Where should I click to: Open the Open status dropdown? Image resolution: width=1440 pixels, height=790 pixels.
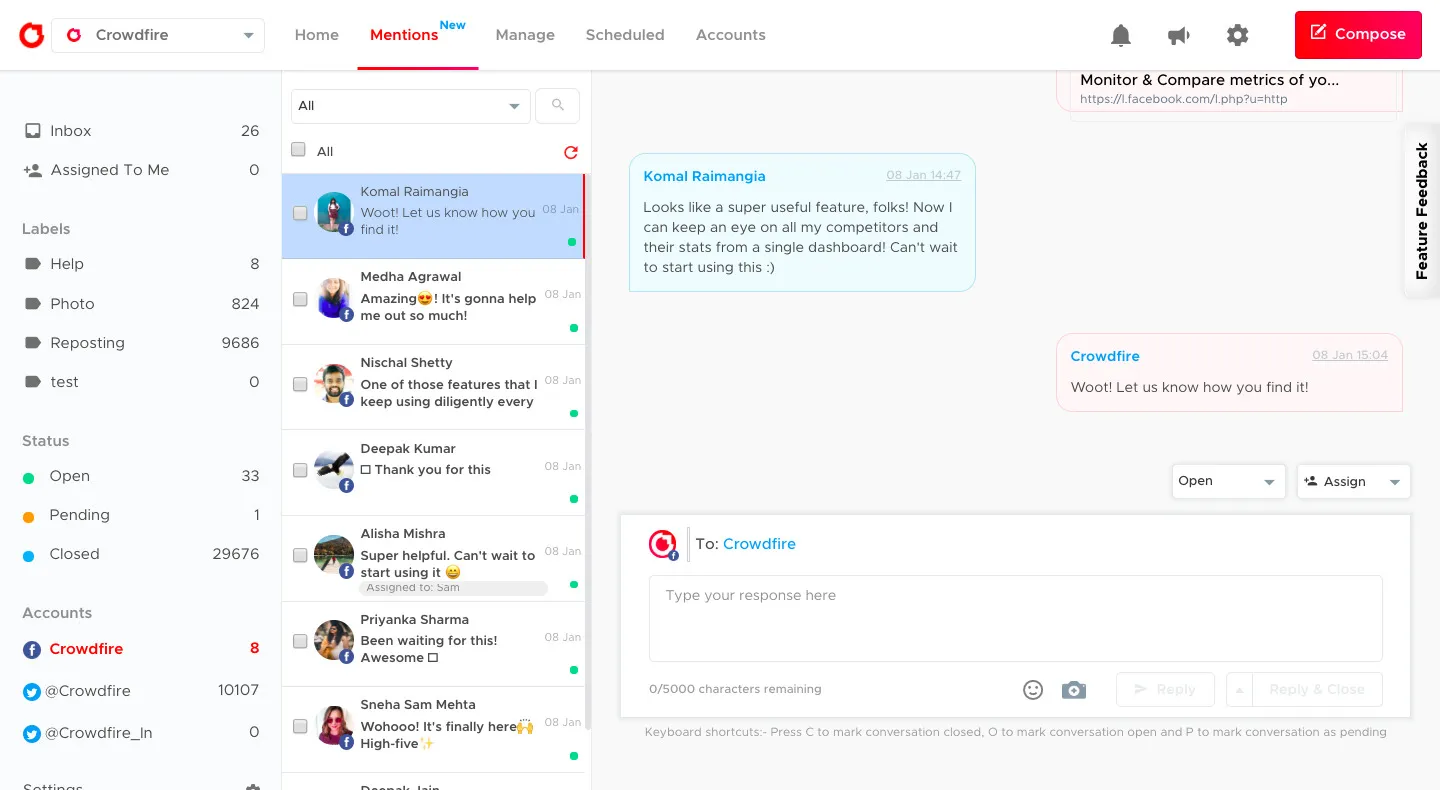point(1229,481)
